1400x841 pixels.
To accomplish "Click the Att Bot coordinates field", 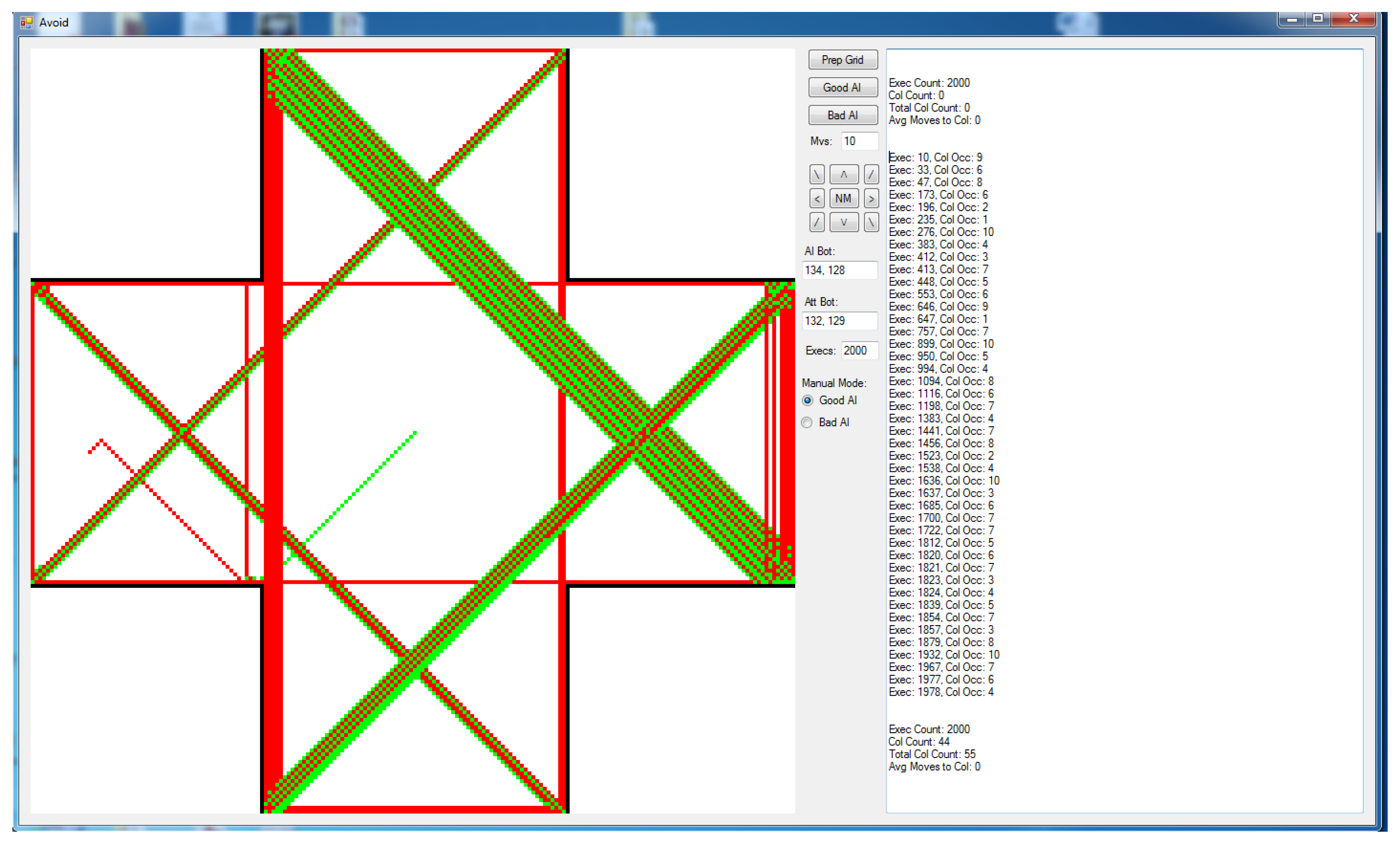I will 840,321.
